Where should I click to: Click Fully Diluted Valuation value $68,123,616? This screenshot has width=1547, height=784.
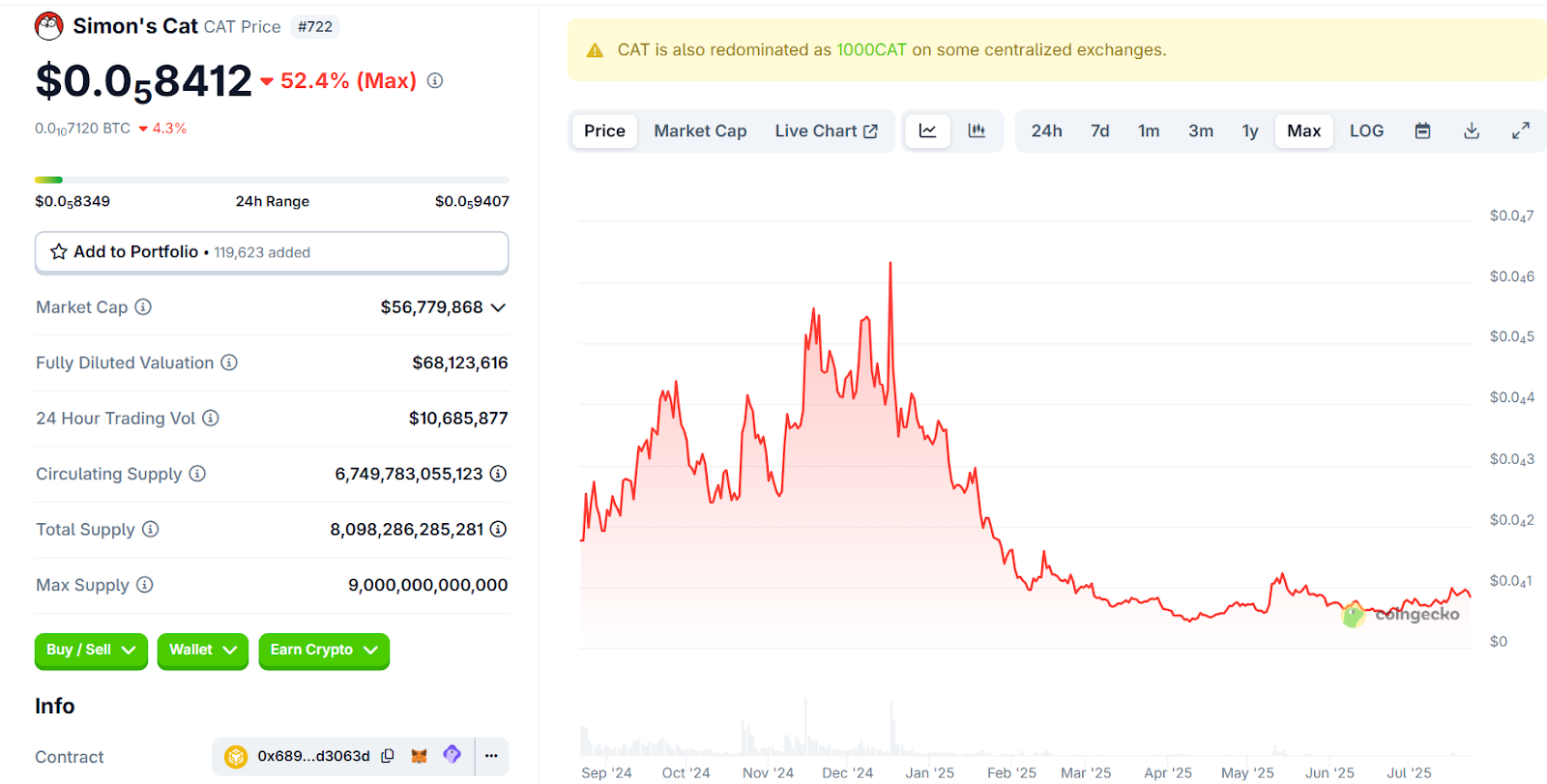tap(460, 363)
